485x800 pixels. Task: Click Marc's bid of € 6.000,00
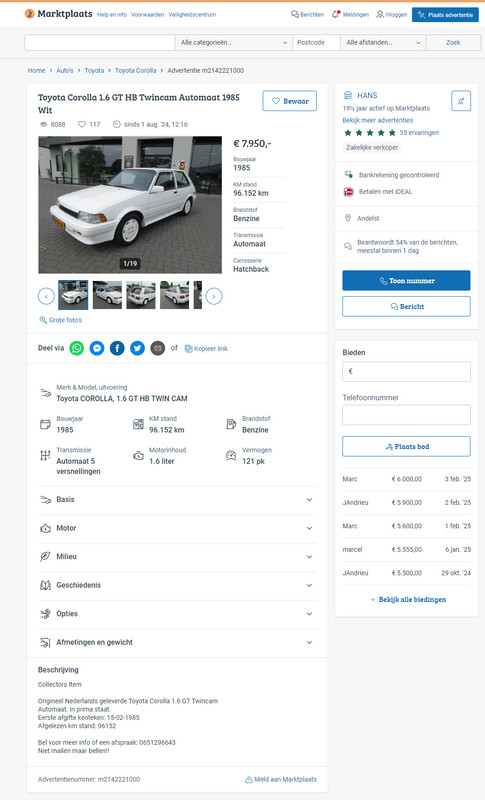(x=406, y=479)
